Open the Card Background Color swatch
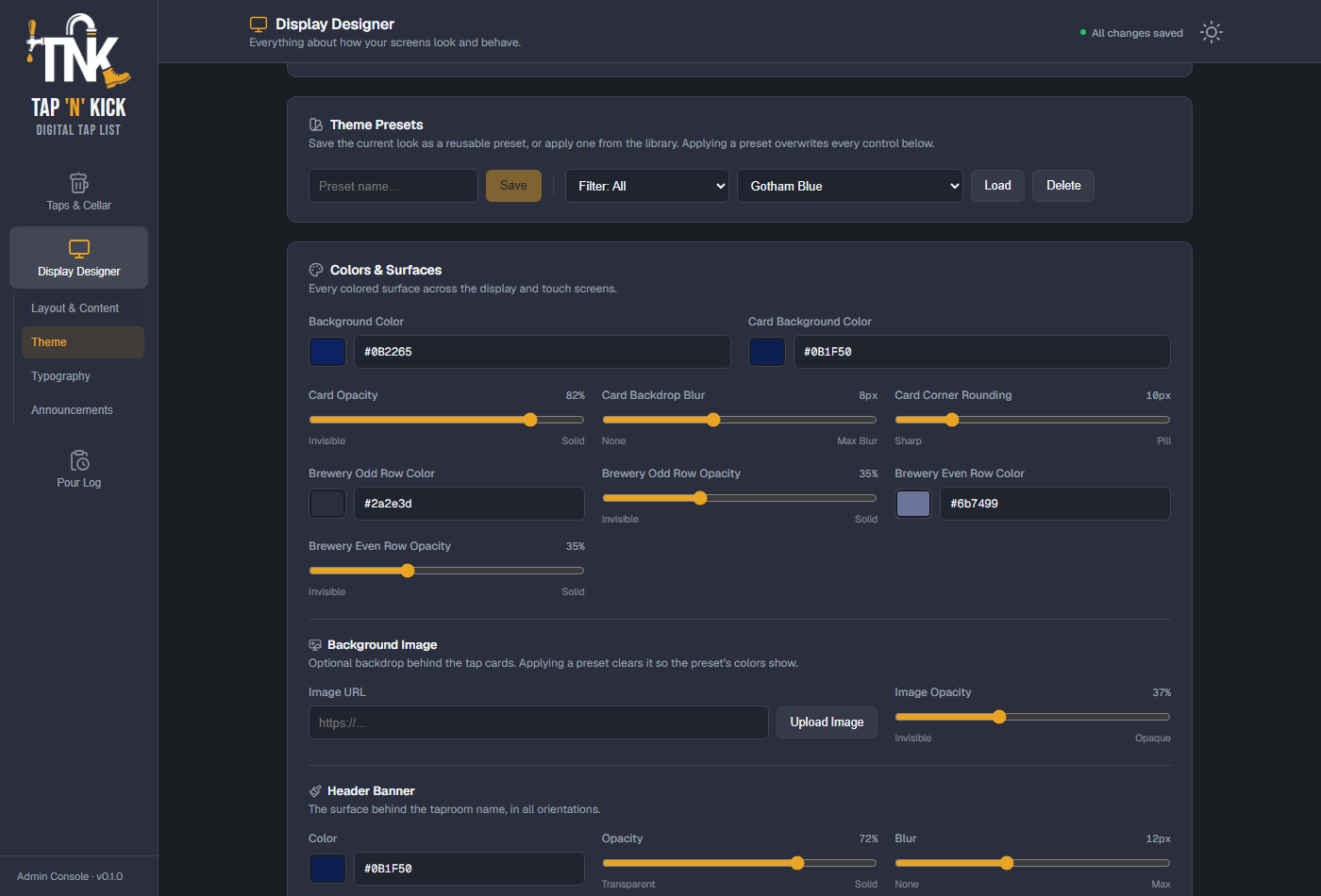 click(767, 352)
